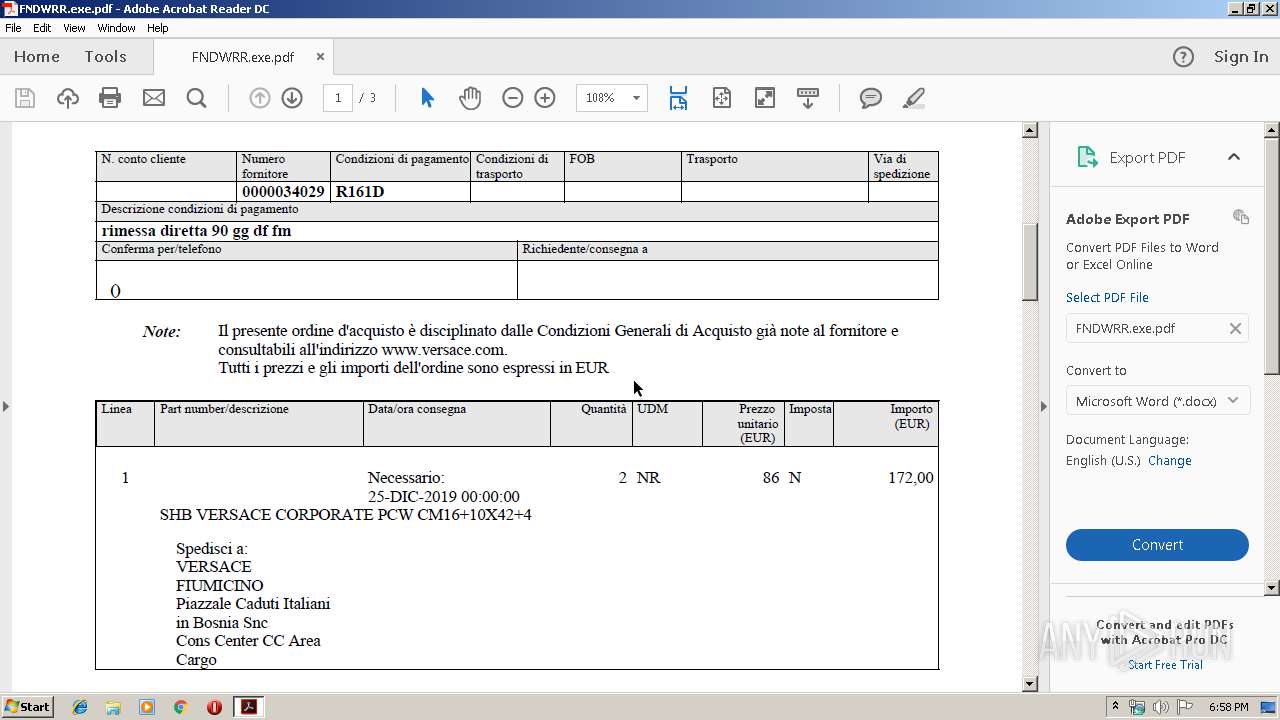Click the Select PDF File link
1280x720 pixels.
[x=1107, y=298]
